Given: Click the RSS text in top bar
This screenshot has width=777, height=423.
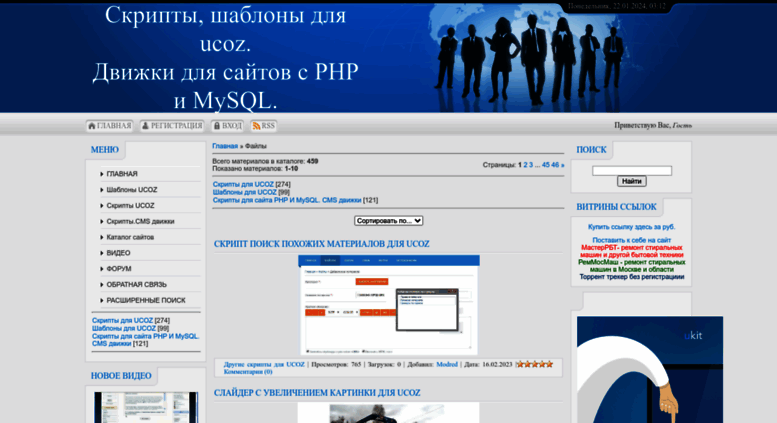Looking at the screenshot, I should [268, 126].
